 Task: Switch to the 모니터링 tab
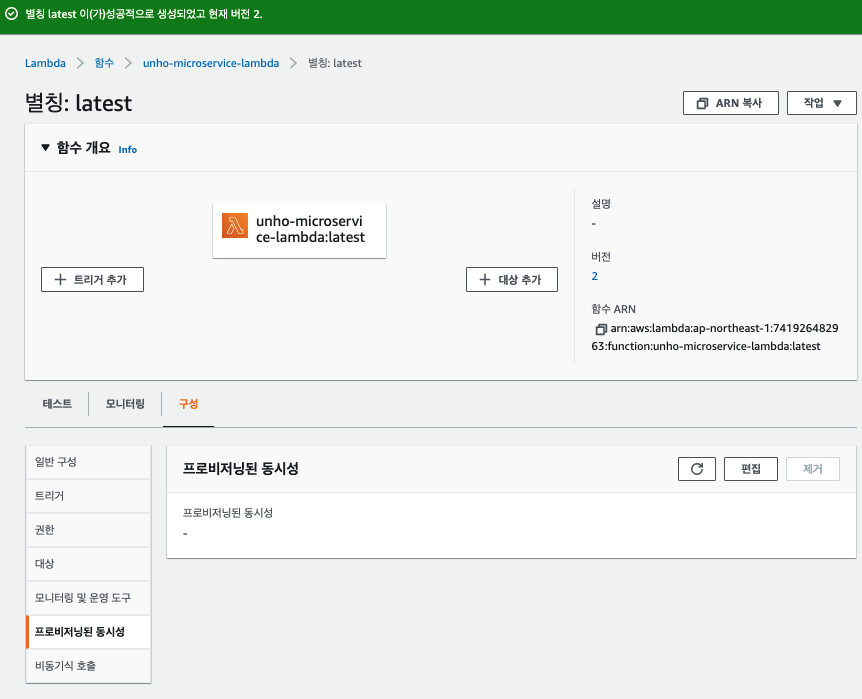click(125, 404)
